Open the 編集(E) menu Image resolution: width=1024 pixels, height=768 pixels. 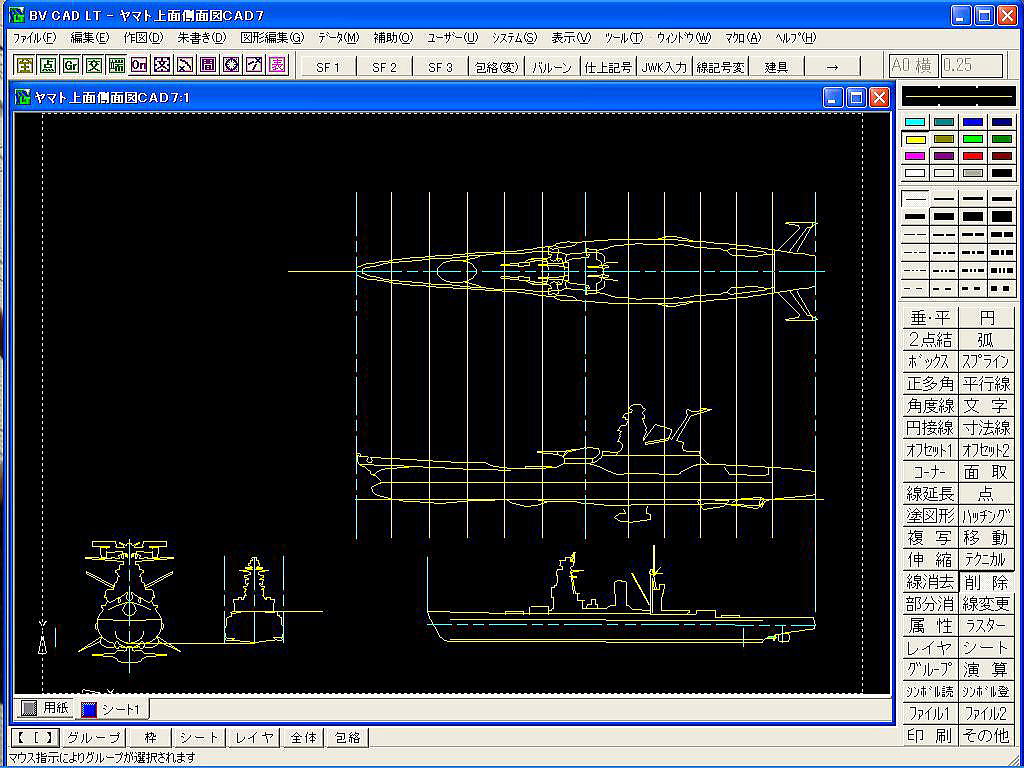[x=89, y=38]
